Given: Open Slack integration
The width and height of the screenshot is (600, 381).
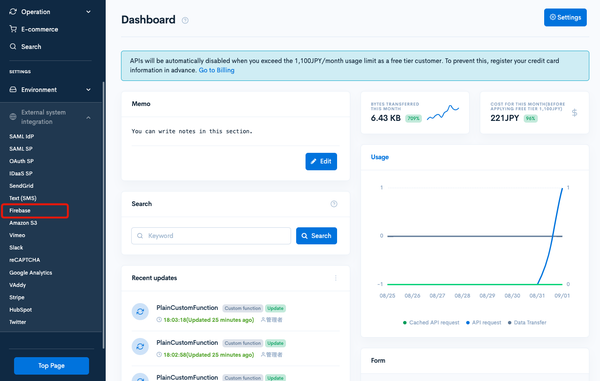Looking at the screenshot, I should [x=16, y=247].
